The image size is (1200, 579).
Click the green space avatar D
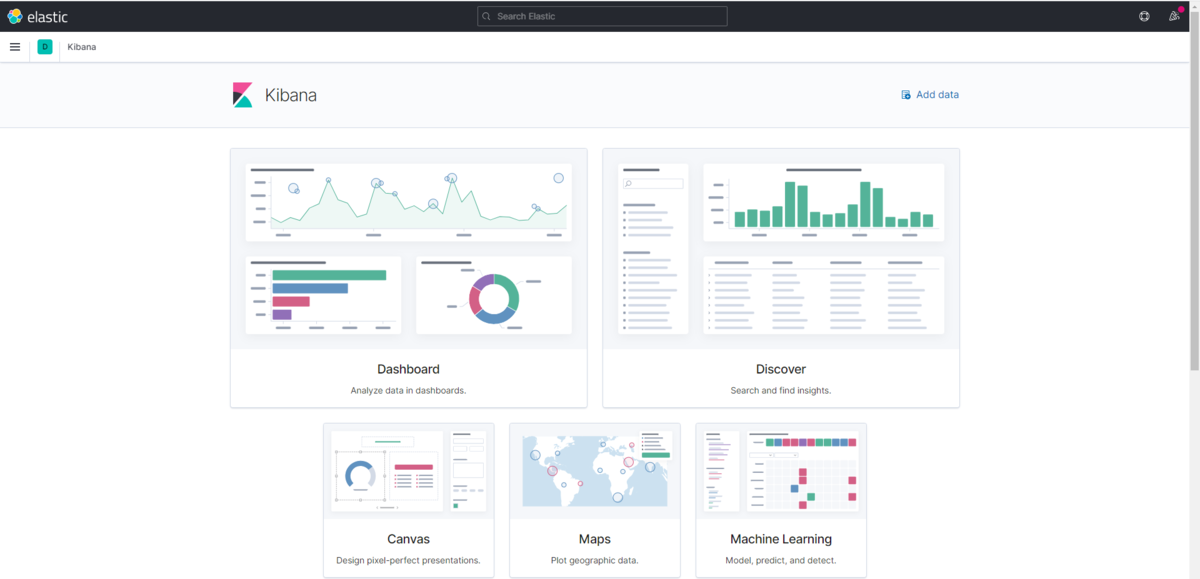click(45, 47)
